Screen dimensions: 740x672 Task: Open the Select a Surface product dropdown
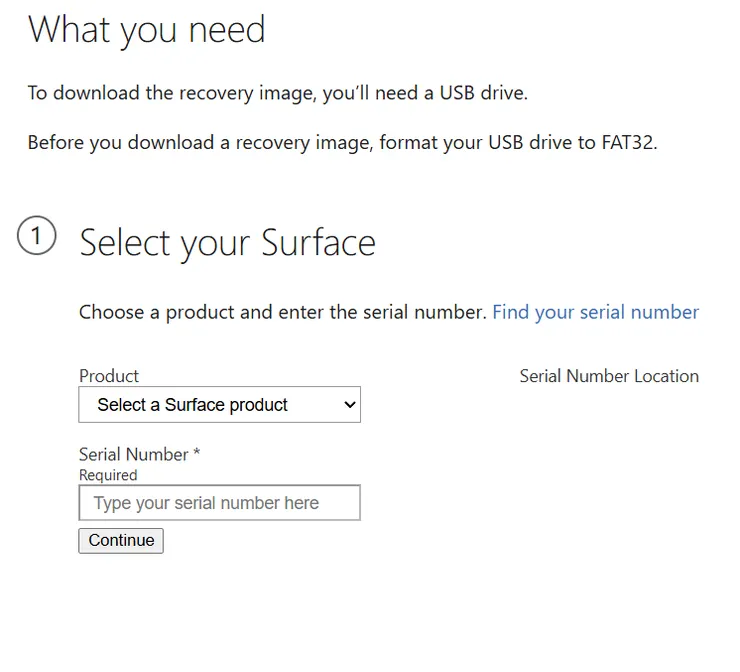(219, 405)
